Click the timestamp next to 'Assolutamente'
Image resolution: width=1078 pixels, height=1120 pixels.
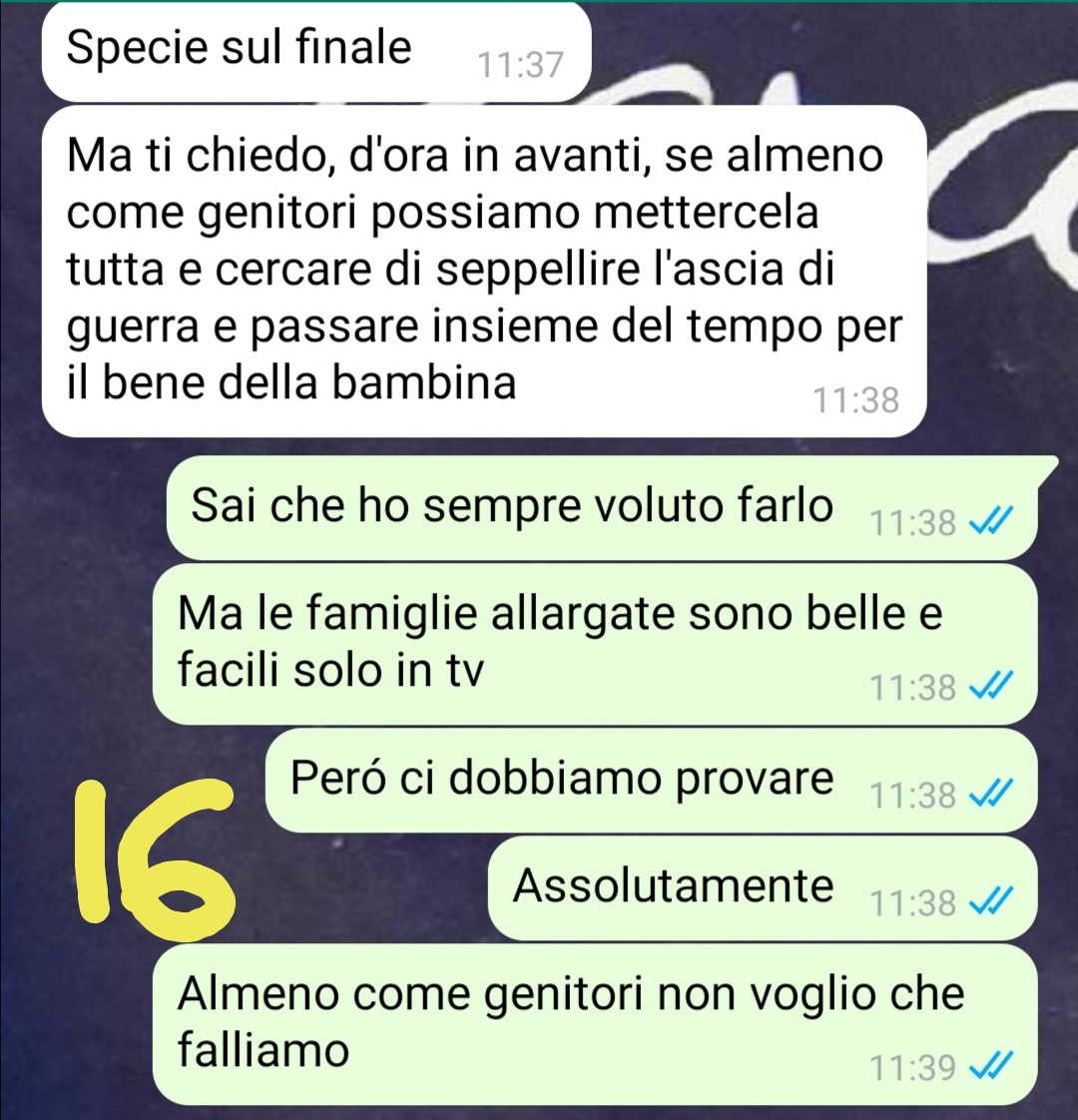913,902
